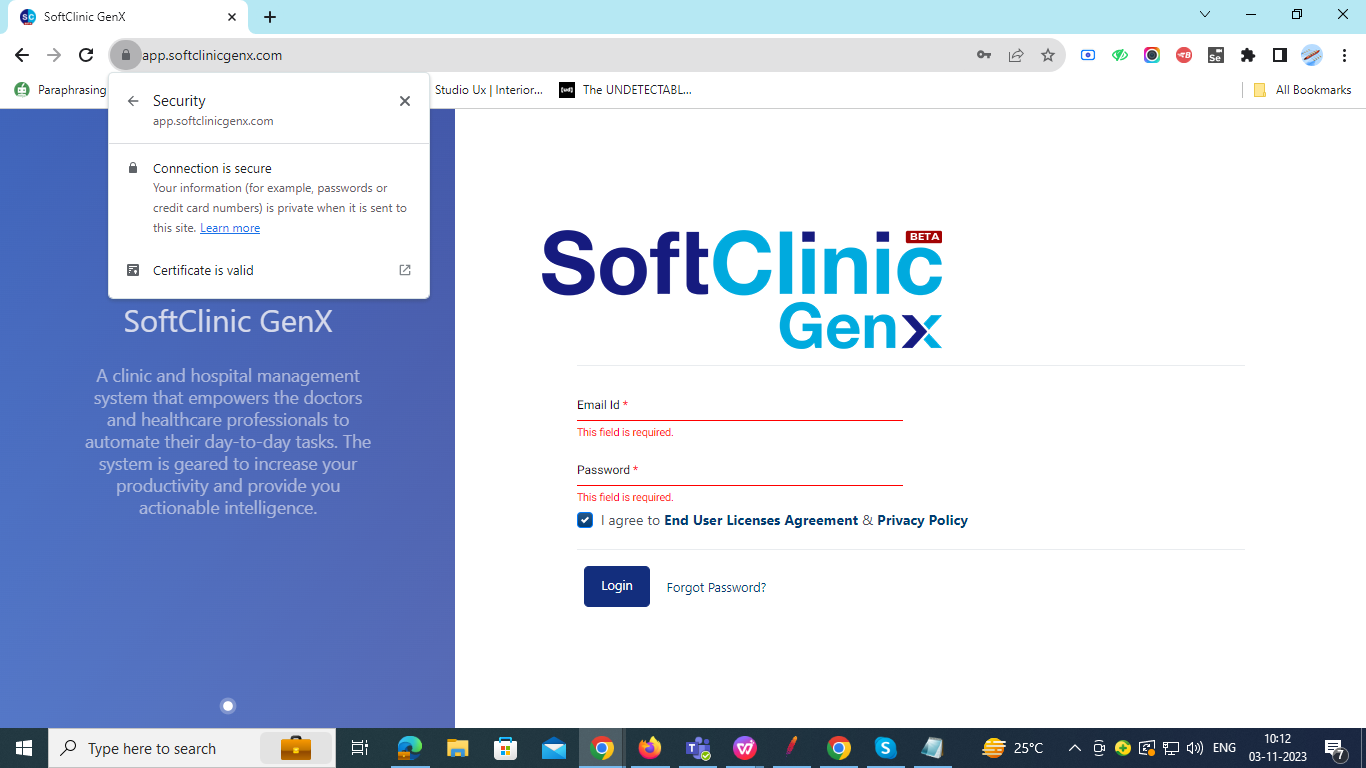This screenshot has height=768, width=1366.
Task: Close the Security popup with X
Action: coord(405,101)
